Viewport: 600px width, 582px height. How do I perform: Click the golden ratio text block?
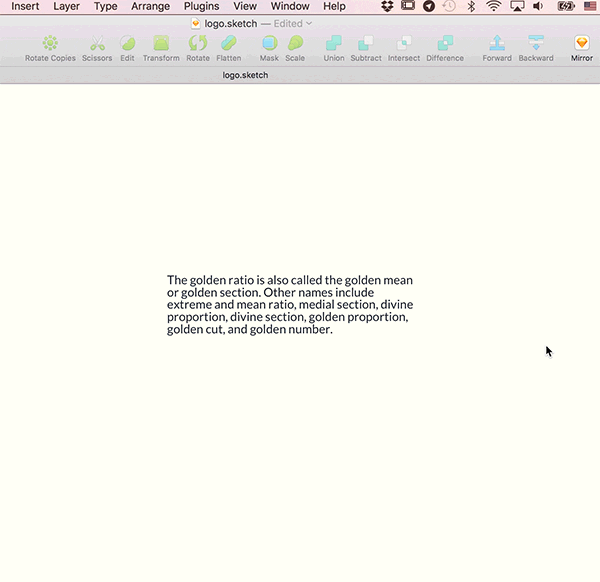pos(290,304)
